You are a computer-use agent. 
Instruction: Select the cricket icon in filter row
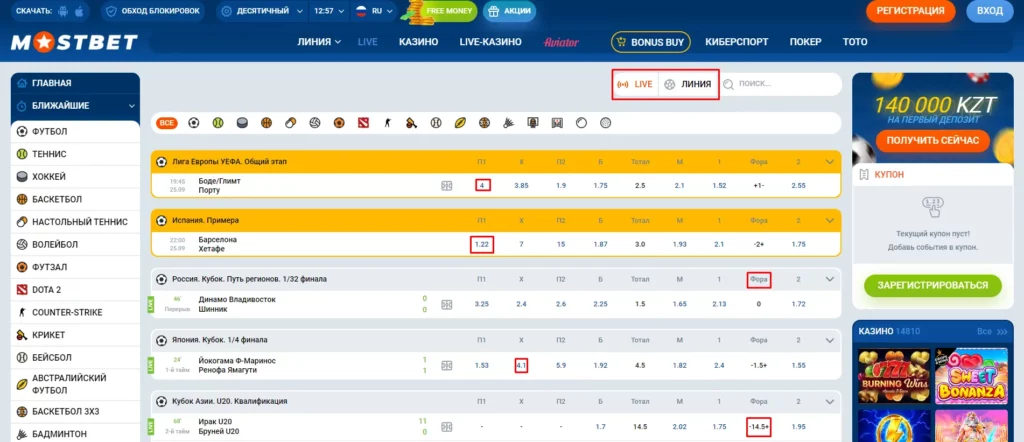point(411,123)
